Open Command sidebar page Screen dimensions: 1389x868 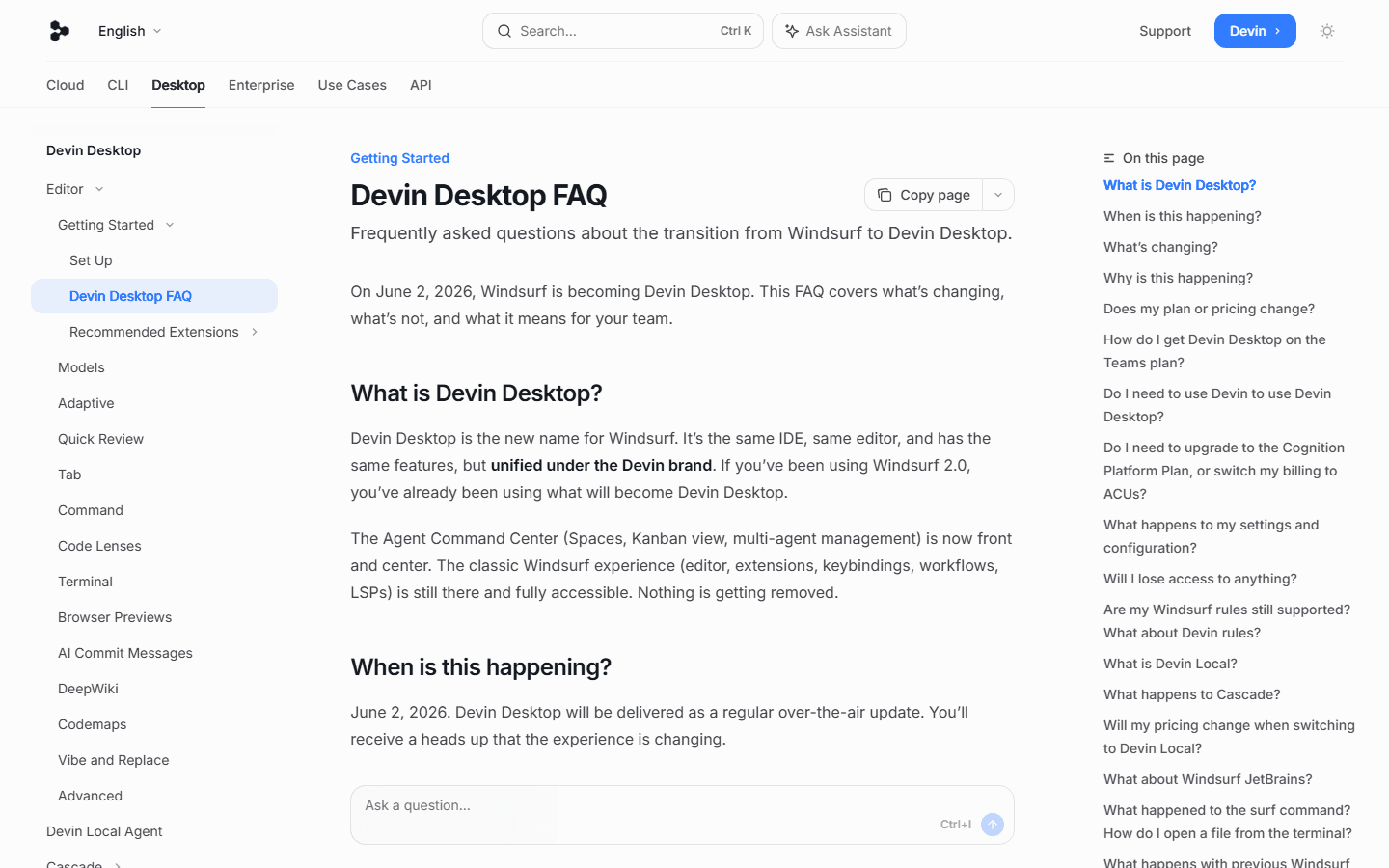pos(91,510)
